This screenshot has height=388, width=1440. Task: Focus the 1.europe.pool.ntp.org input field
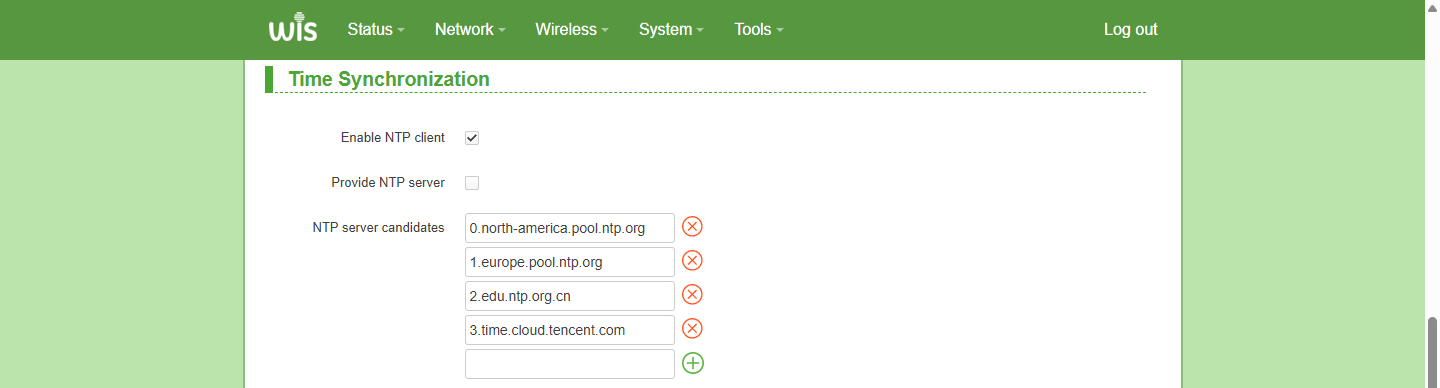(570, 262)
